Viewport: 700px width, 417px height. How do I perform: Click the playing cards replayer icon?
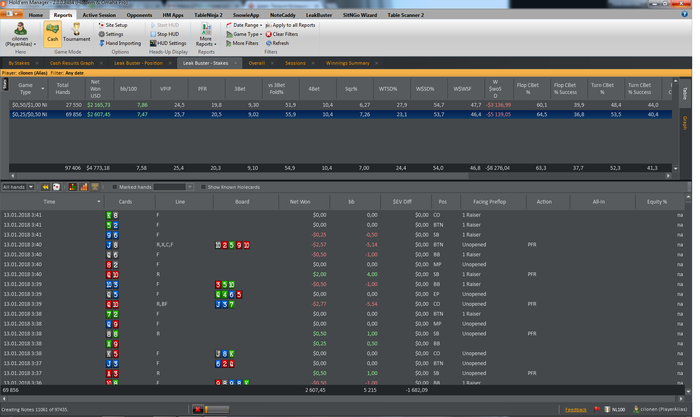(x=56, y=187)
